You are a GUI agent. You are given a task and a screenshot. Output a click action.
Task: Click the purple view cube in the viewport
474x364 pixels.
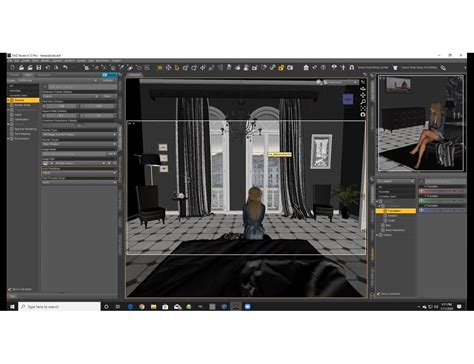point(348,99)
